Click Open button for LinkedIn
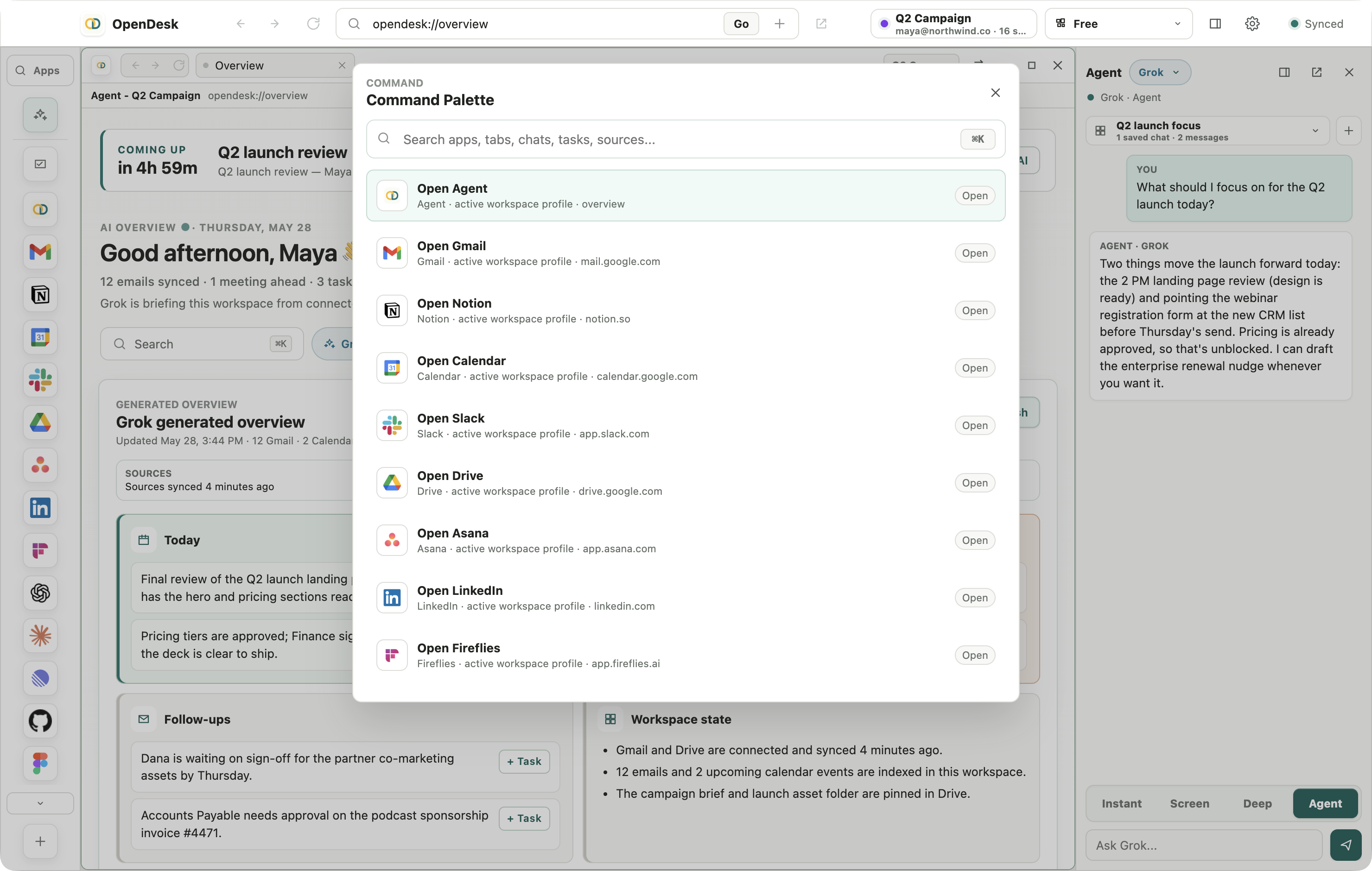The height and width of the screenshot is (871, 1372). 974,598
